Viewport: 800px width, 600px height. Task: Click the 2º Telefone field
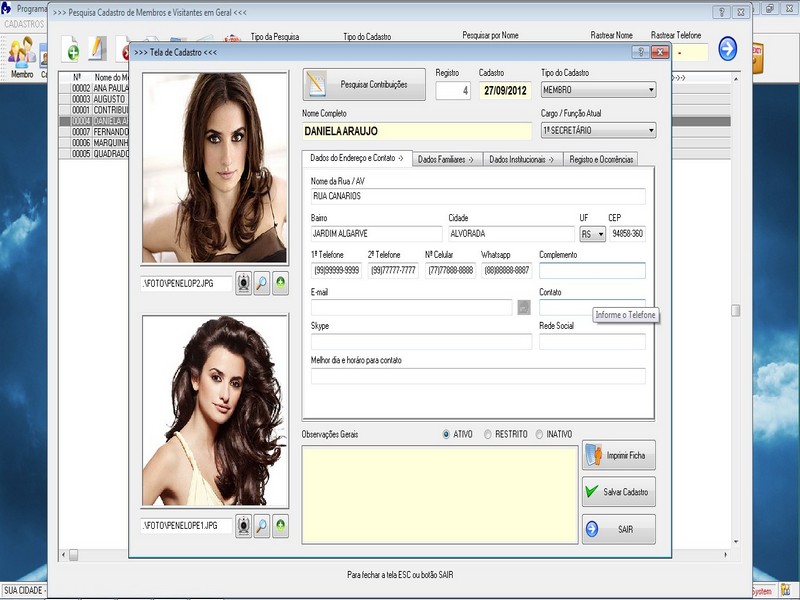[x=393, y=270]
